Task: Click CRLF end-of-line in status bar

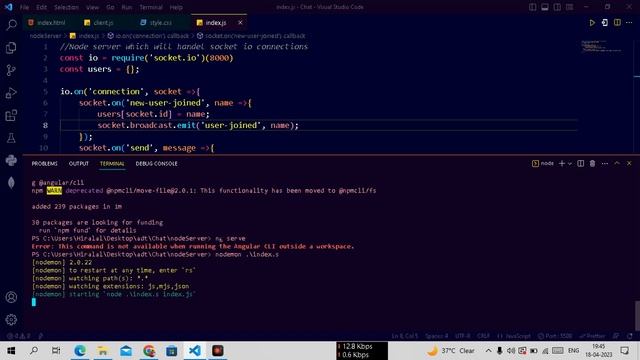Action: 483,336
